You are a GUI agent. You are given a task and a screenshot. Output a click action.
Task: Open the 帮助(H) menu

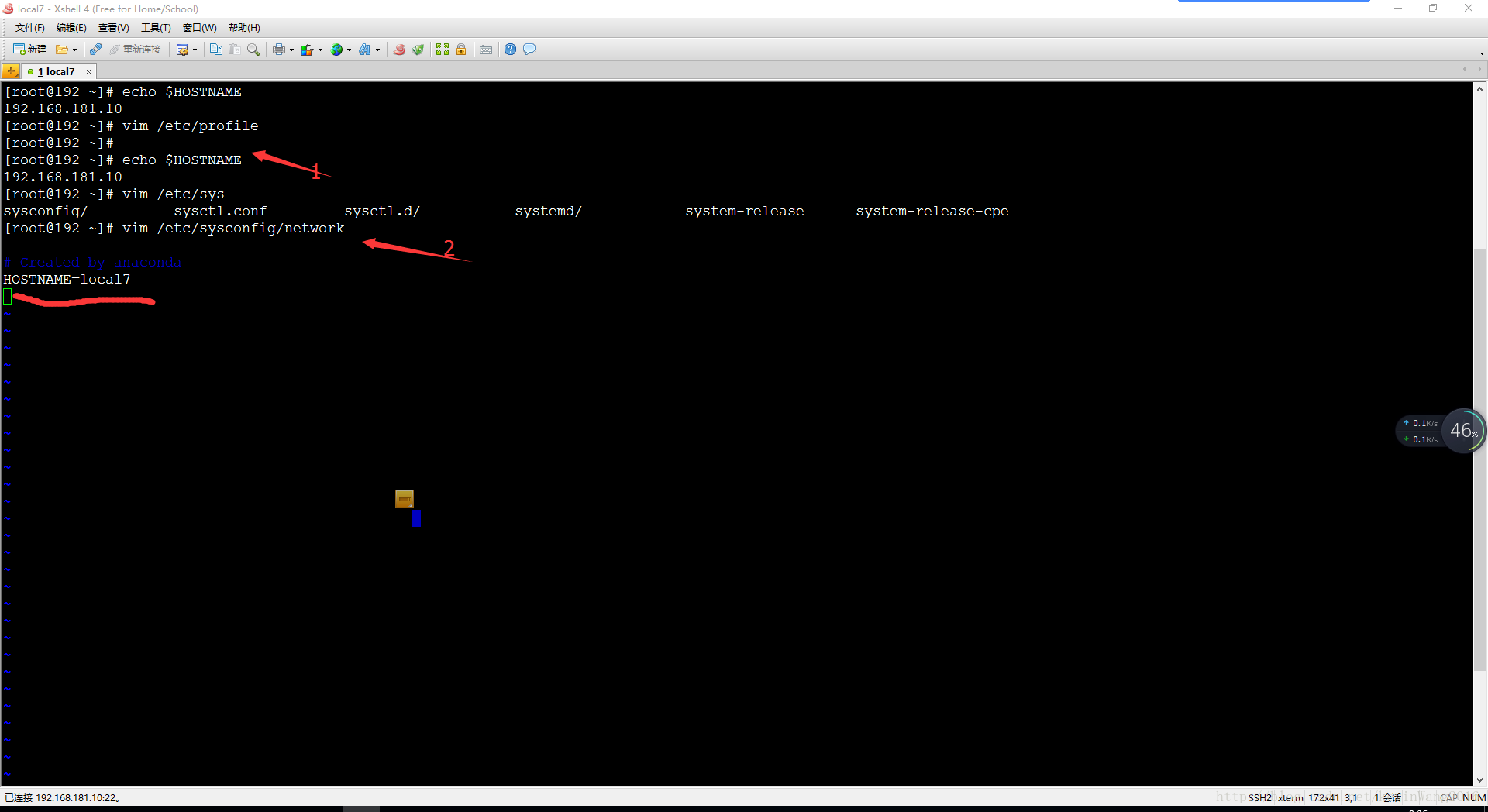(x=244, y=28)
